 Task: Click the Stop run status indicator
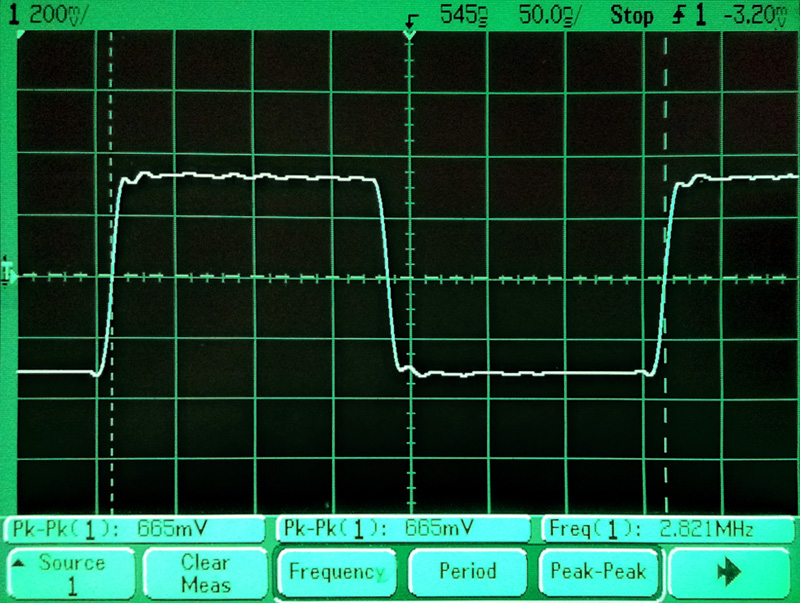[632, 15]
